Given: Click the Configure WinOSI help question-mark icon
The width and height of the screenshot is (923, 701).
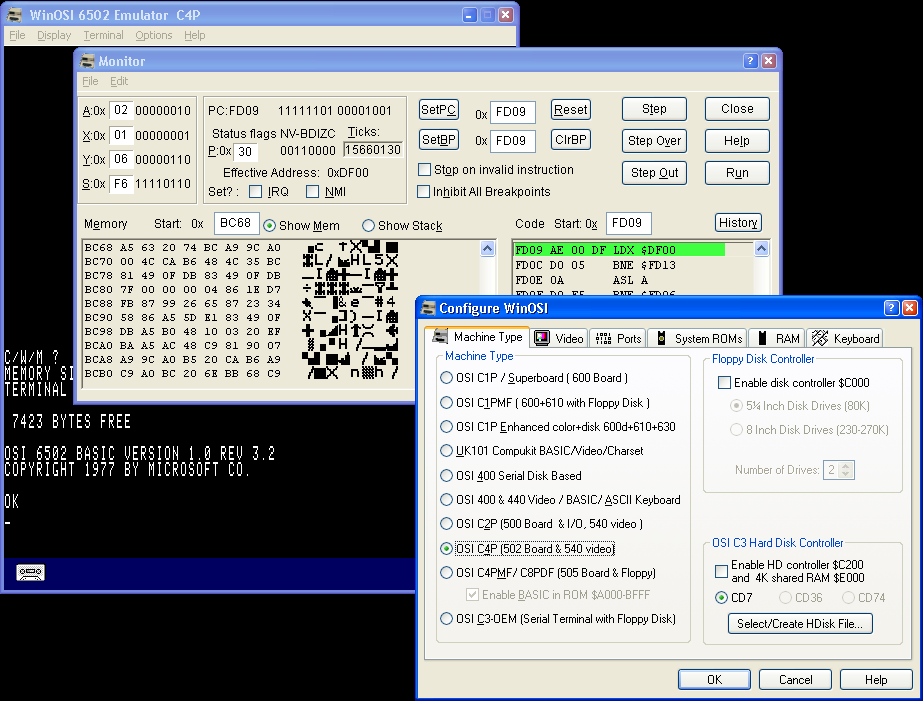Looking at the screenshot, I should [x=892, y=308].
